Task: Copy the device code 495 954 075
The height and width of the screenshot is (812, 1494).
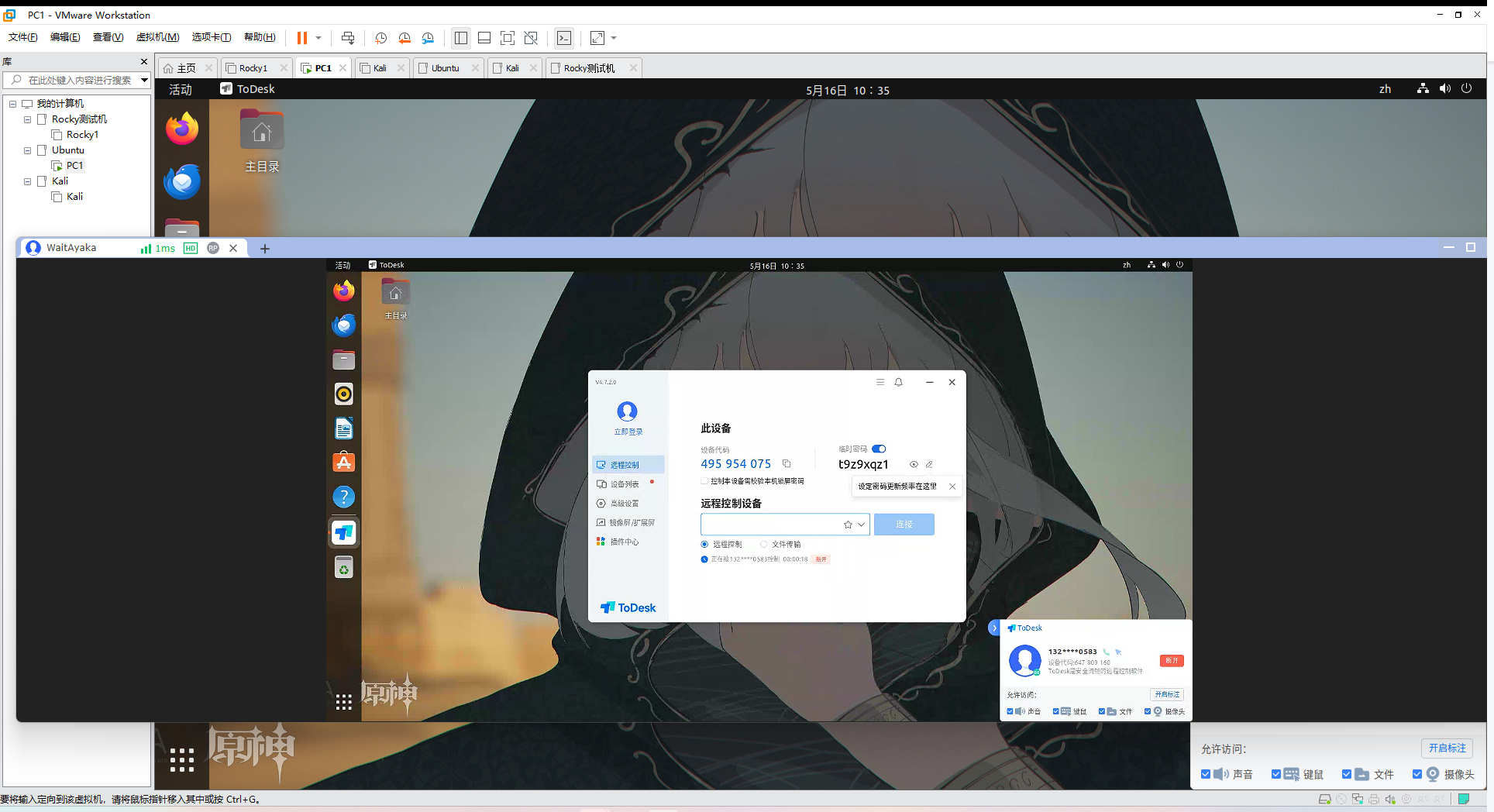Action: 787,463
